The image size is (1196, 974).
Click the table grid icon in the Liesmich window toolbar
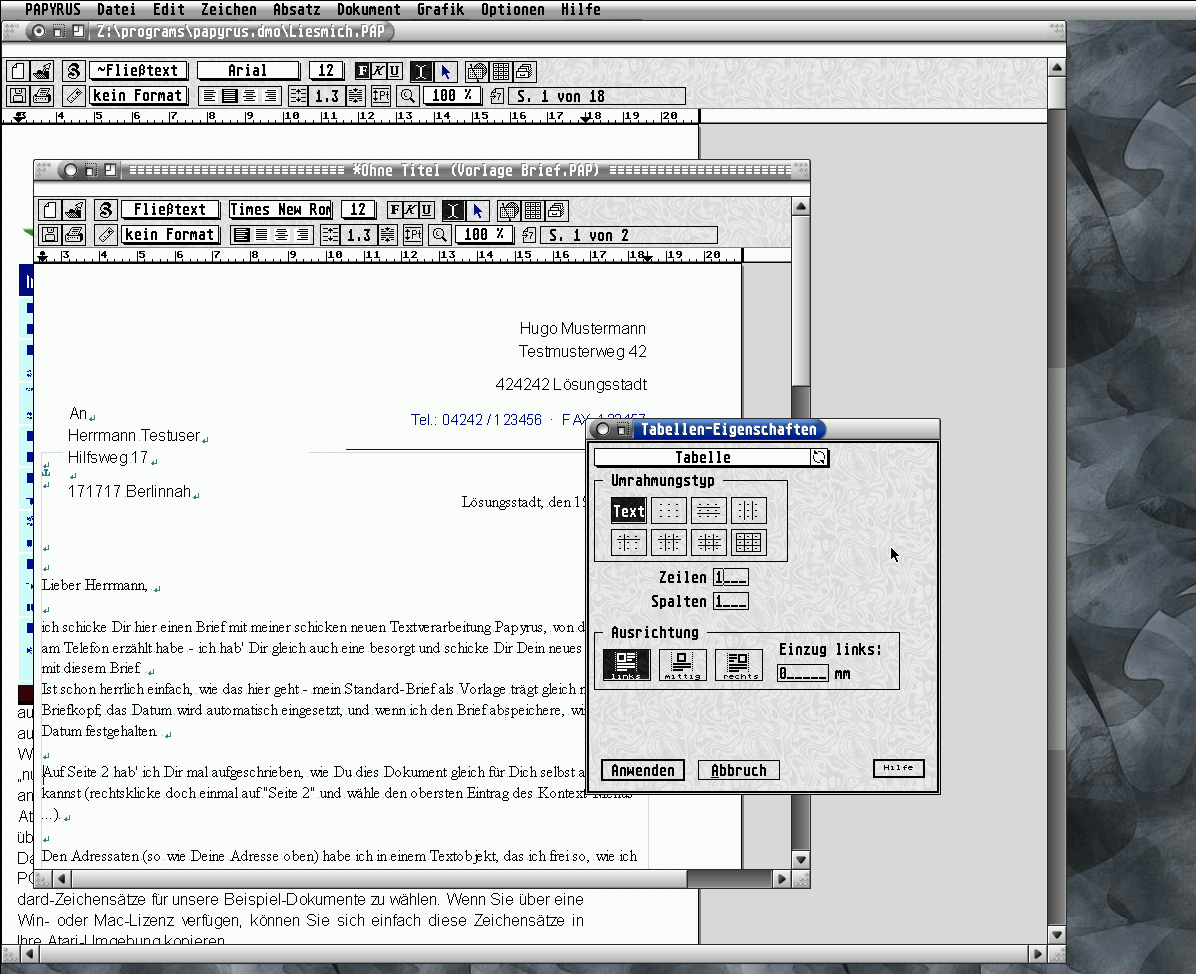tap(501, 71)
